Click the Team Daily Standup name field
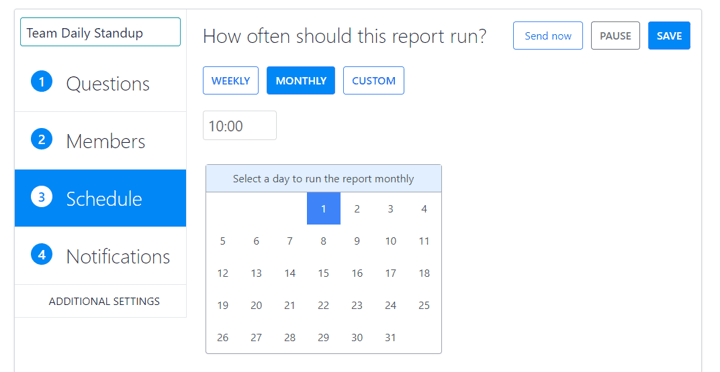This screenshot has height=372, width=720. point(100,32)
